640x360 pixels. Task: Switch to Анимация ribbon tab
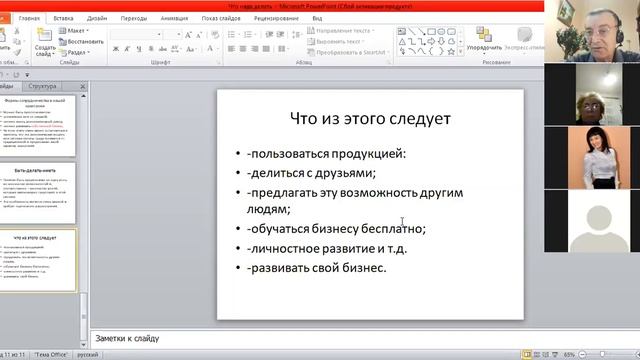point(174,18)
